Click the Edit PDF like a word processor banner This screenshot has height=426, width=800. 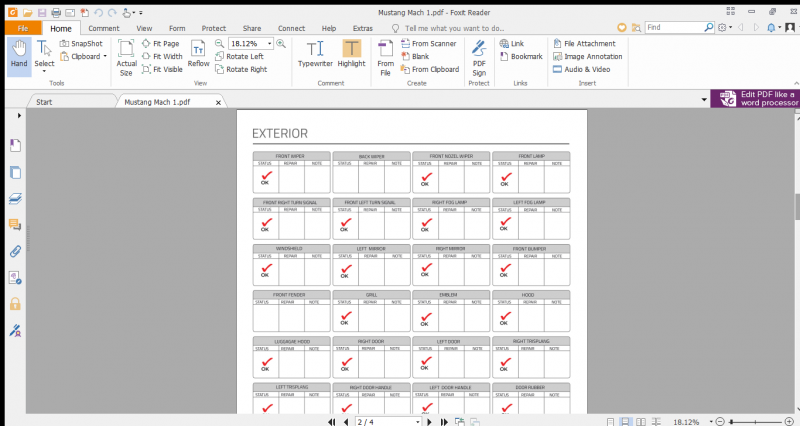point(755,98)
